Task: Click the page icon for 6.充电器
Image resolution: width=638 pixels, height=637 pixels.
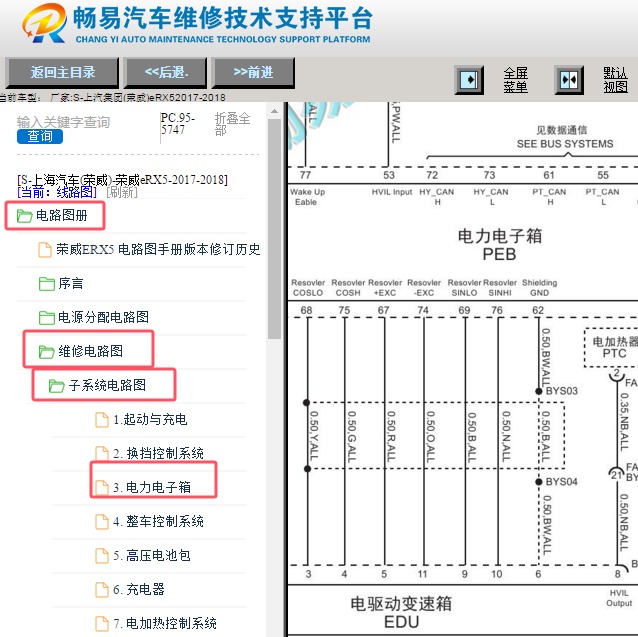Action: point(102,590)
